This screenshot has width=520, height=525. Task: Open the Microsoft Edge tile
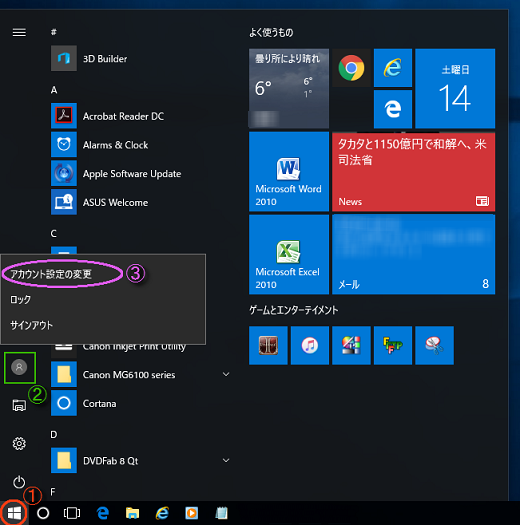point(393,109)
